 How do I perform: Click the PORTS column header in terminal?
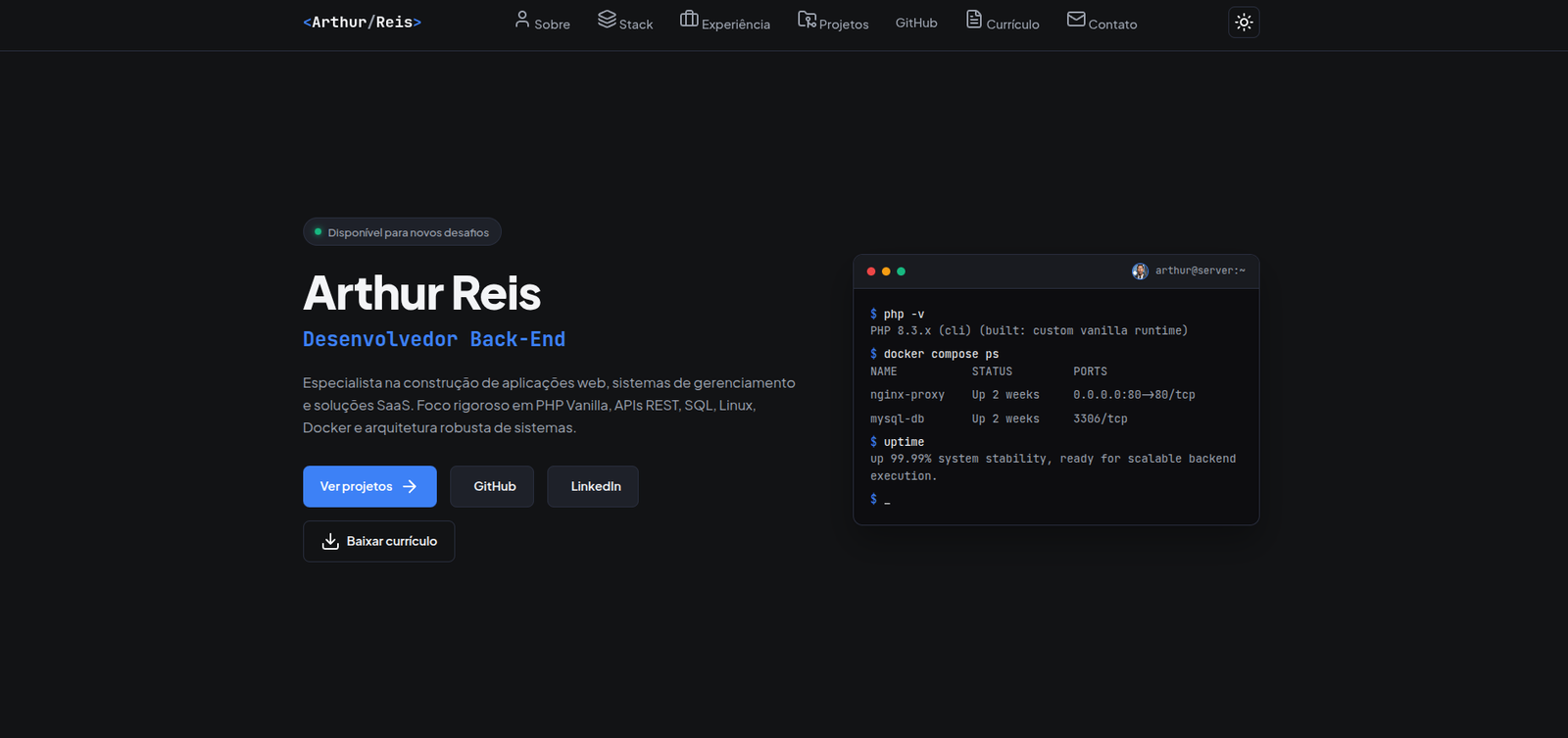[x=1090, y=371]
